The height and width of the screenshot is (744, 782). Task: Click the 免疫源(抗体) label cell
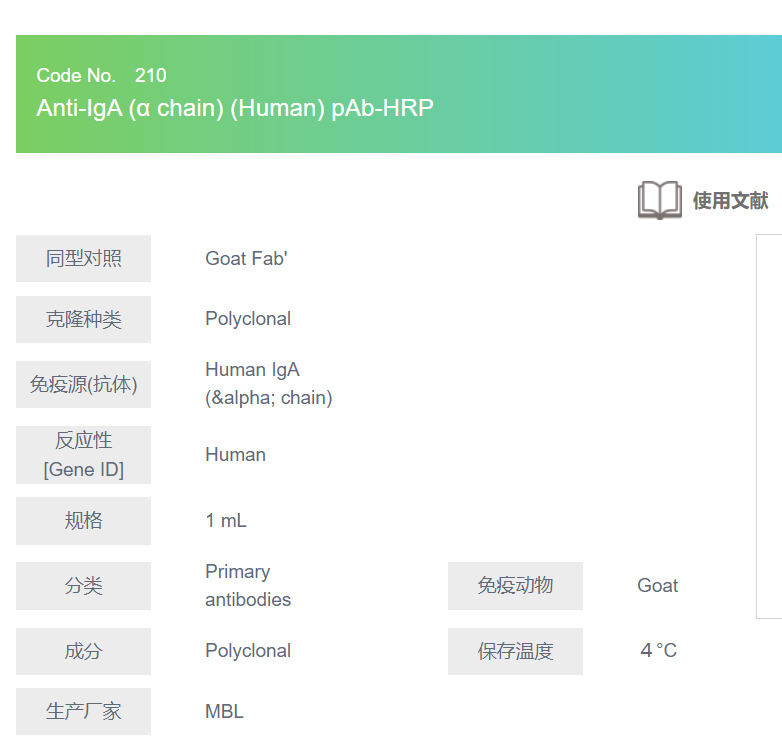click(x=84, y=384)
